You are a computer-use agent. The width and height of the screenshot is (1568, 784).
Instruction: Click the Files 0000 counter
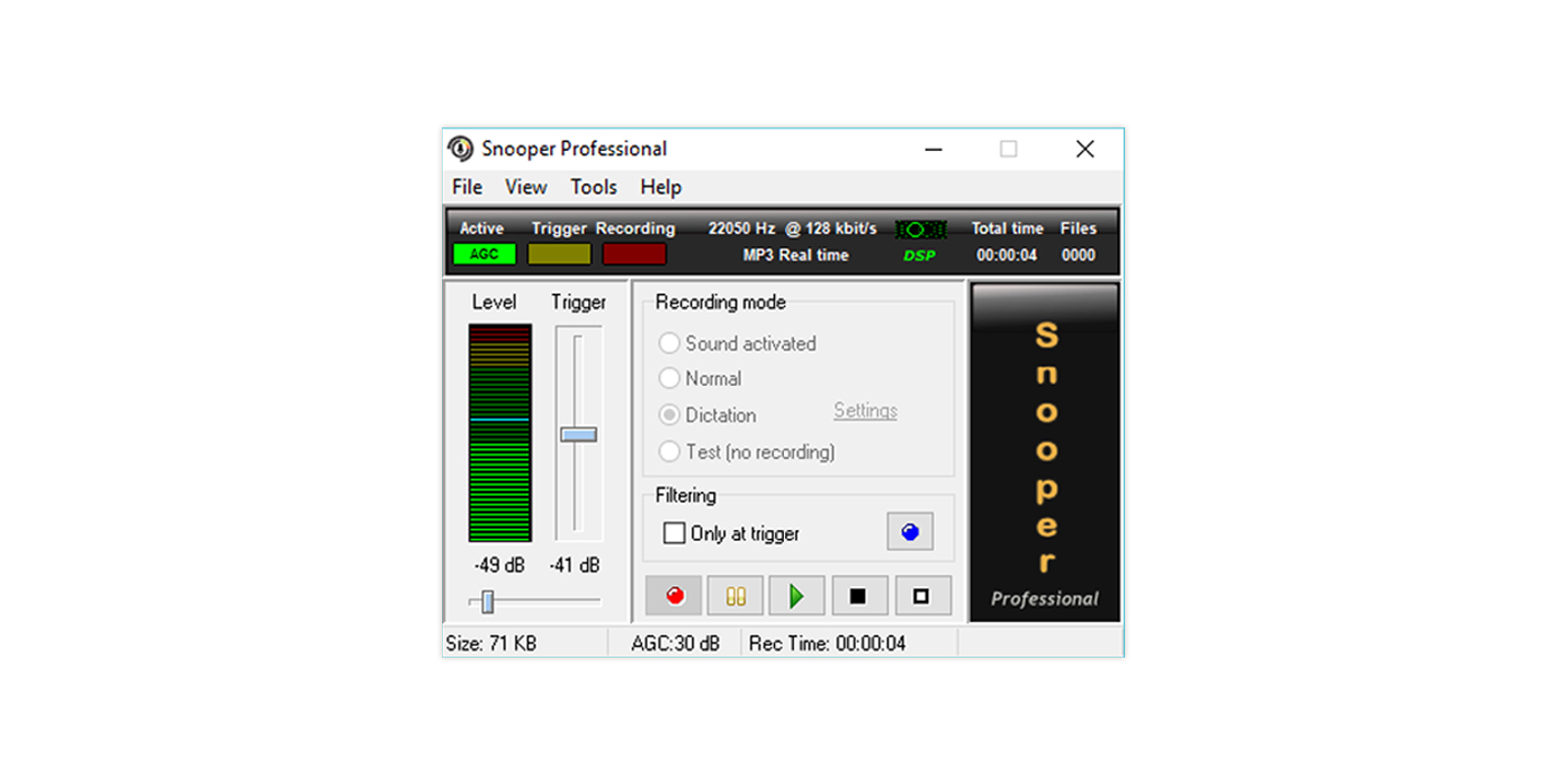[x=1078, y=255]
